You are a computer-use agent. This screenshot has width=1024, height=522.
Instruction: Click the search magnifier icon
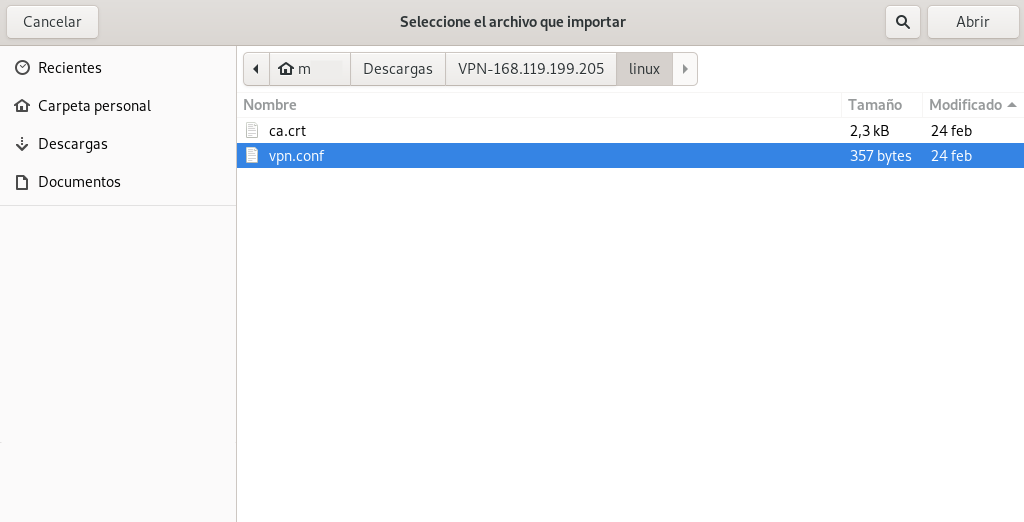click(x=903, y=22)
